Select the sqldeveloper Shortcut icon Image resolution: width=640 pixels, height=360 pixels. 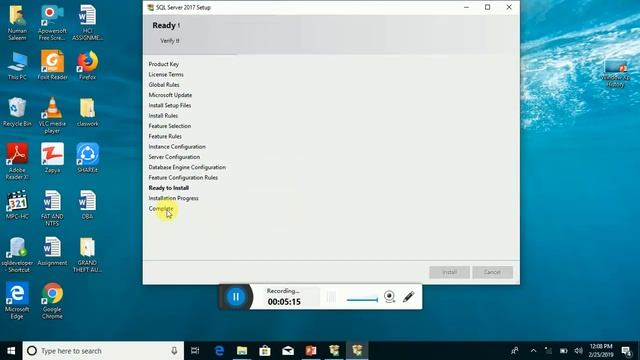[x=17, y=255]
